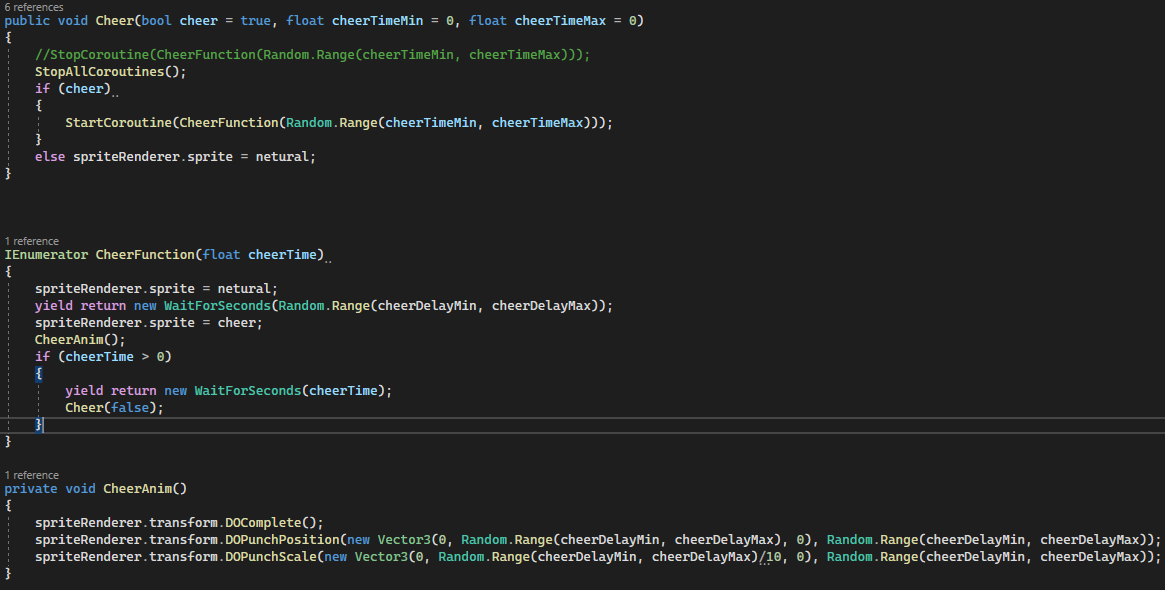Click 'bool cheer = true' parameter
1165x590 pixels.
(206, 21)
